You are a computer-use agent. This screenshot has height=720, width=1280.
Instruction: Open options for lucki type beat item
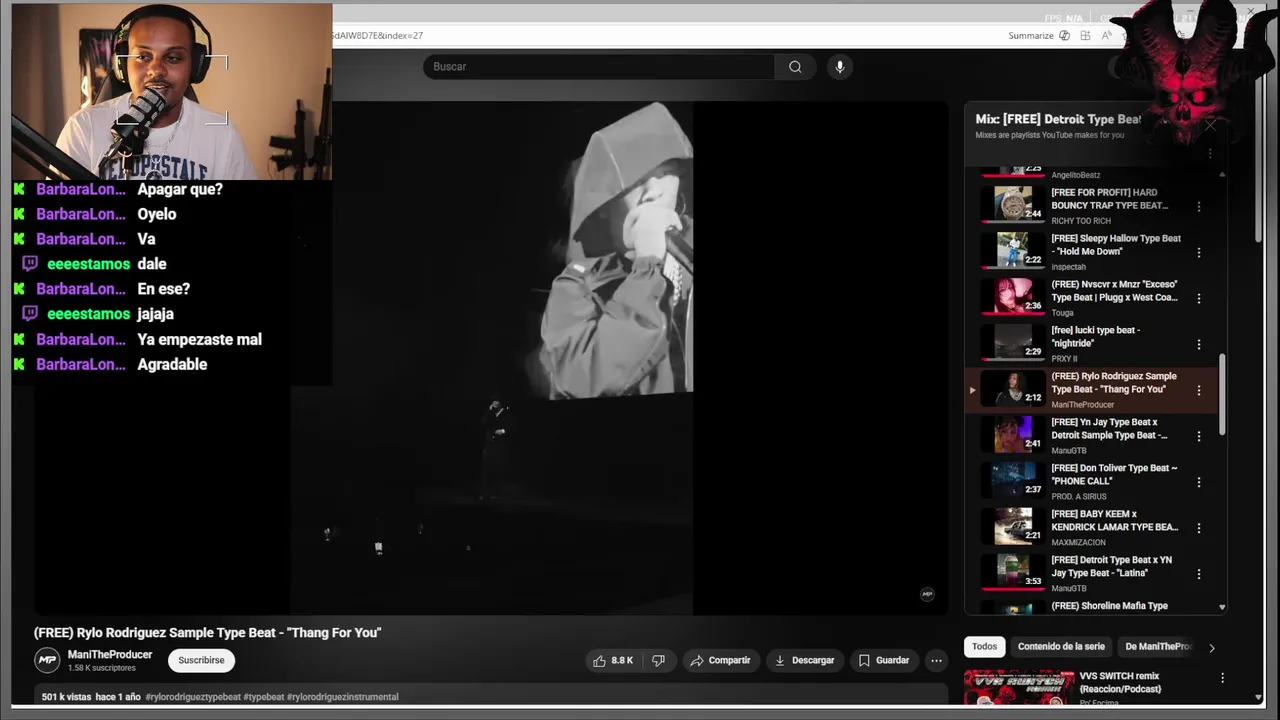click(1199, 345)
